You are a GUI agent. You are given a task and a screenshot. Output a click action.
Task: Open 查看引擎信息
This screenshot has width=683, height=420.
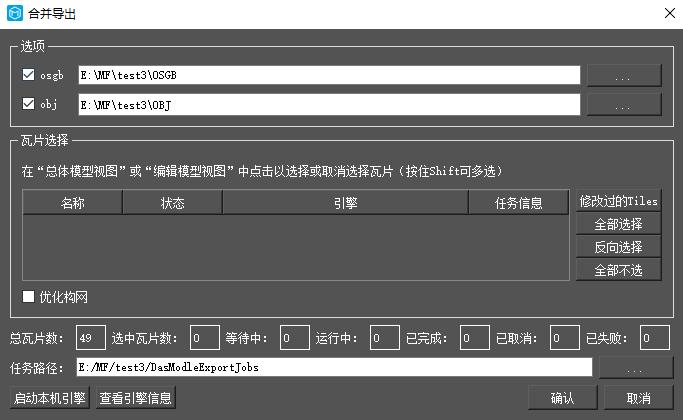tap(135, 398)
